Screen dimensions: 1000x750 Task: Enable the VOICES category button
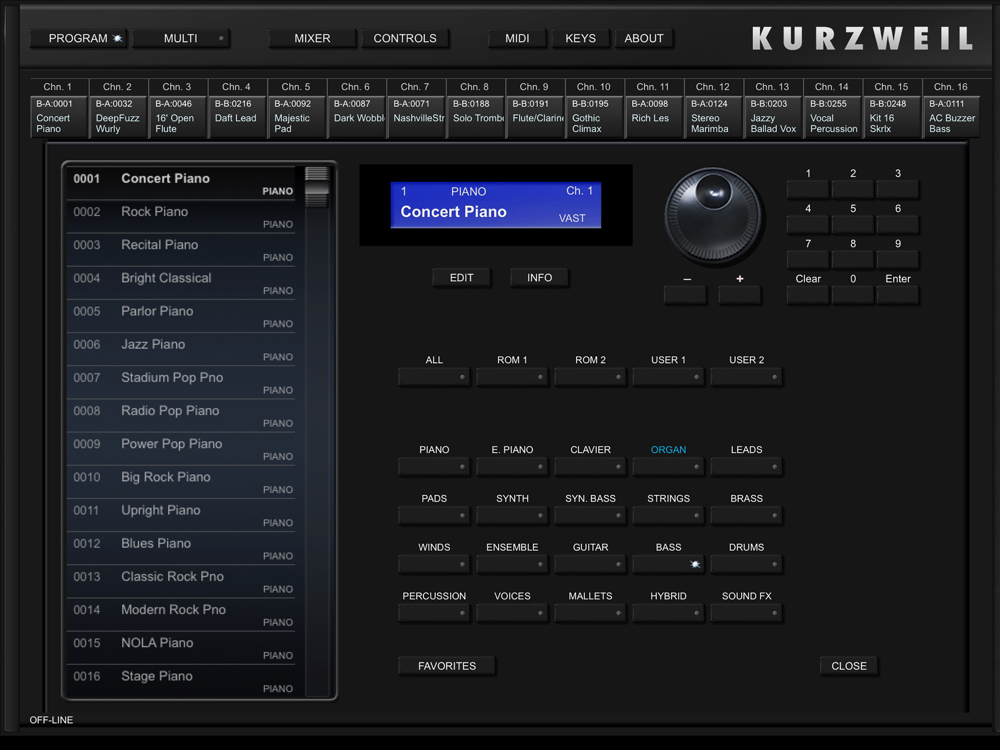click(512, 613)
